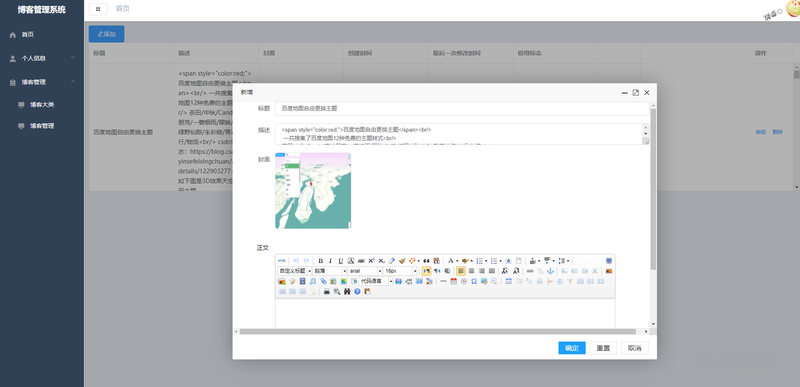Screen dimensions: 800x387
Task: Insert music
Action: coord(313,281)
